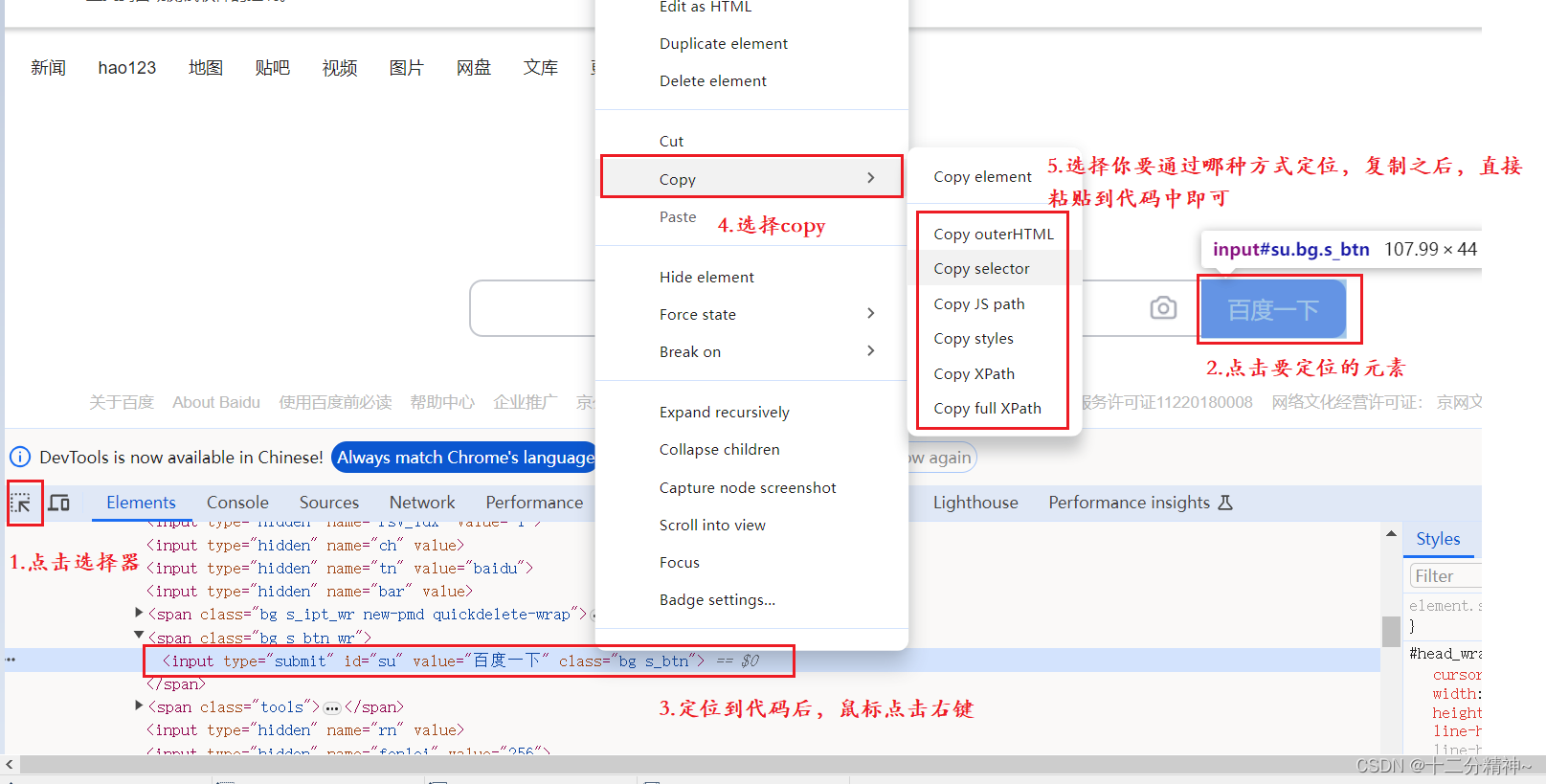The image size is (1546, 784).
Task: Activate the element inspector selector icon
Action: (x=21, y=503)
